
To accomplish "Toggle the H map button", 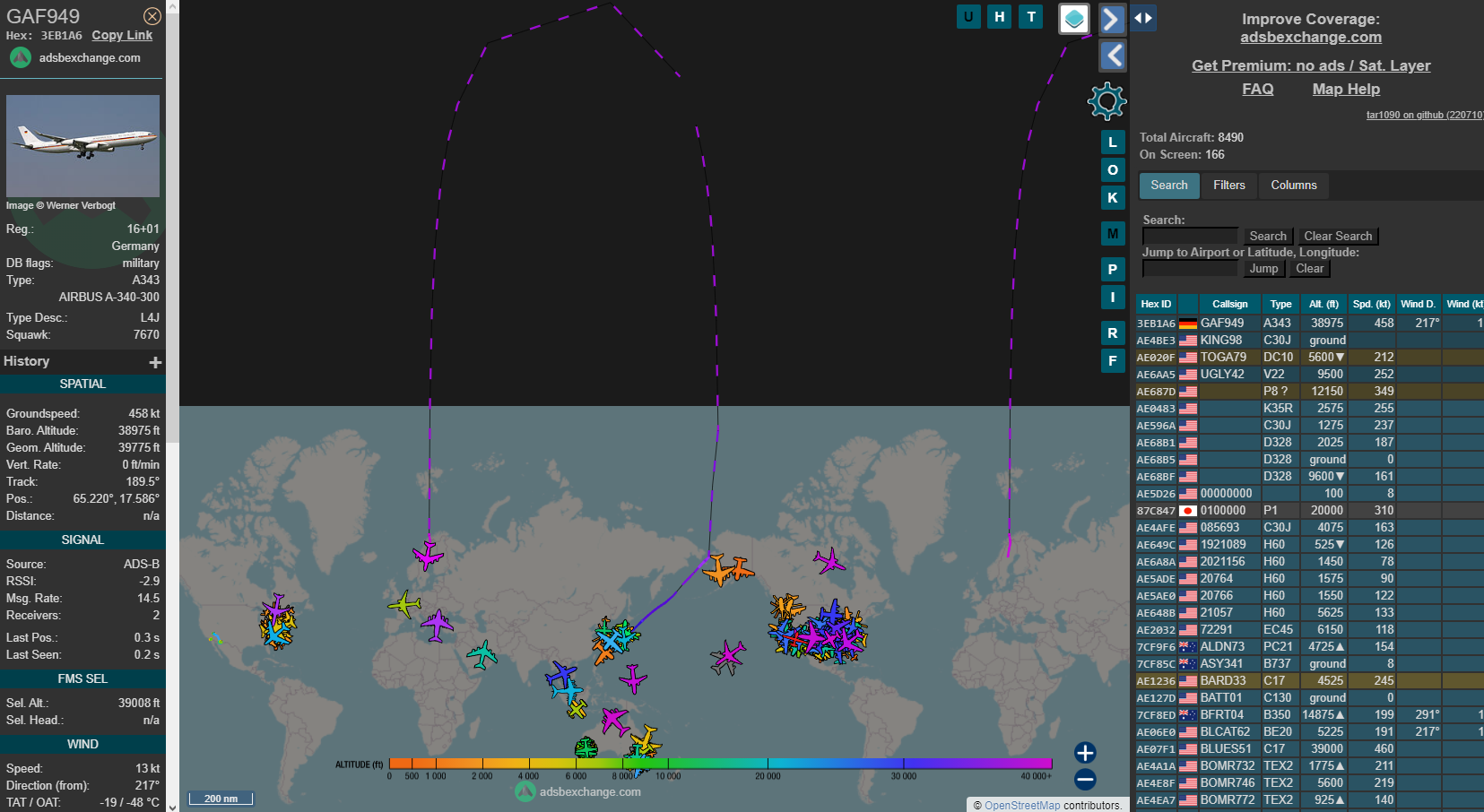I will point(1000,16).
